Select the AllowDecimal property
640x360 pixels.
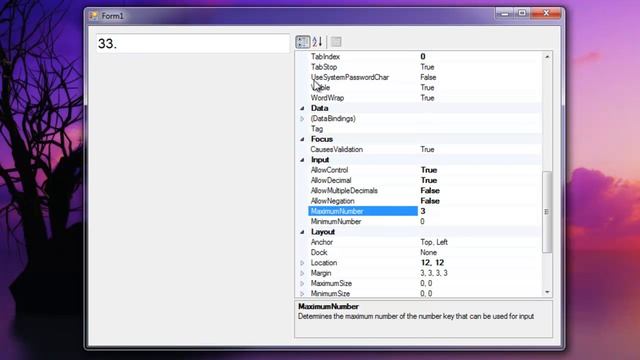tap(331, 180)
